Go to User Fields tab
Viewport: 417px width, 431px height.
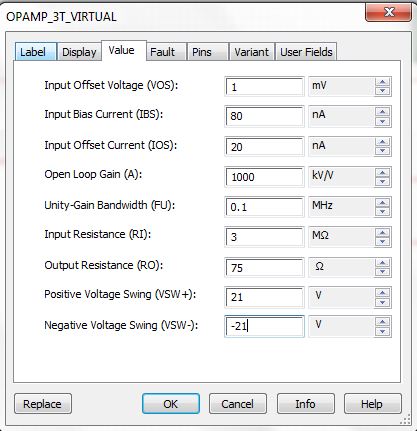click(306, 52)
